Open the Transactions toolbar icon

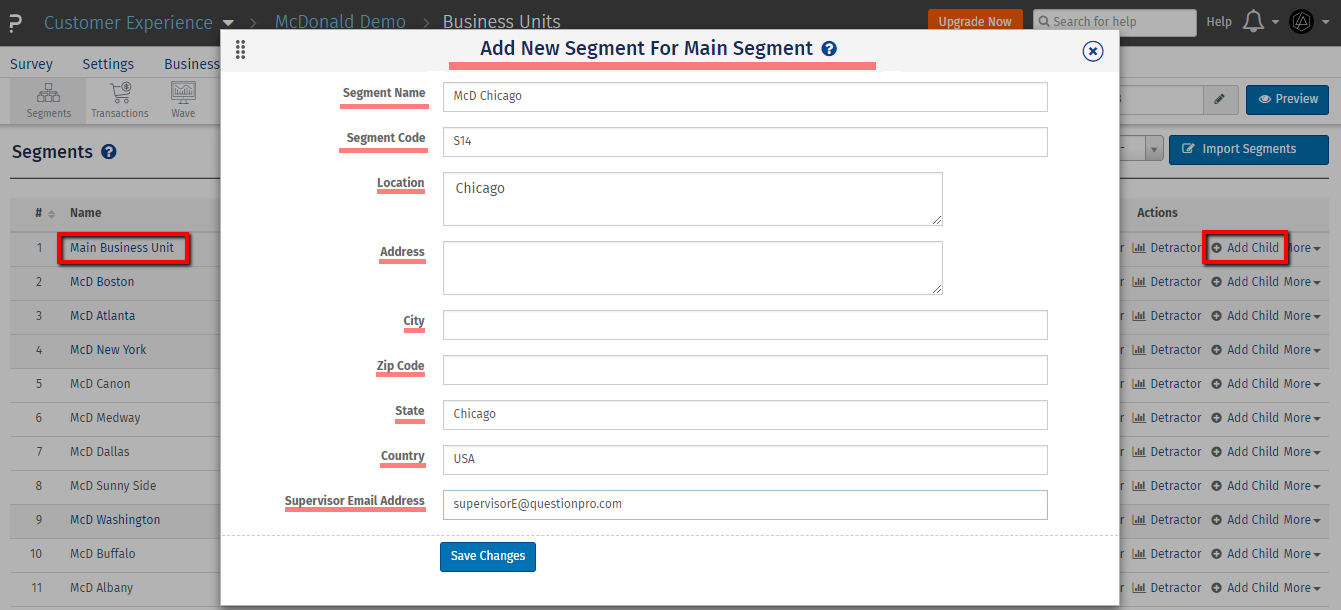(119, 97)
